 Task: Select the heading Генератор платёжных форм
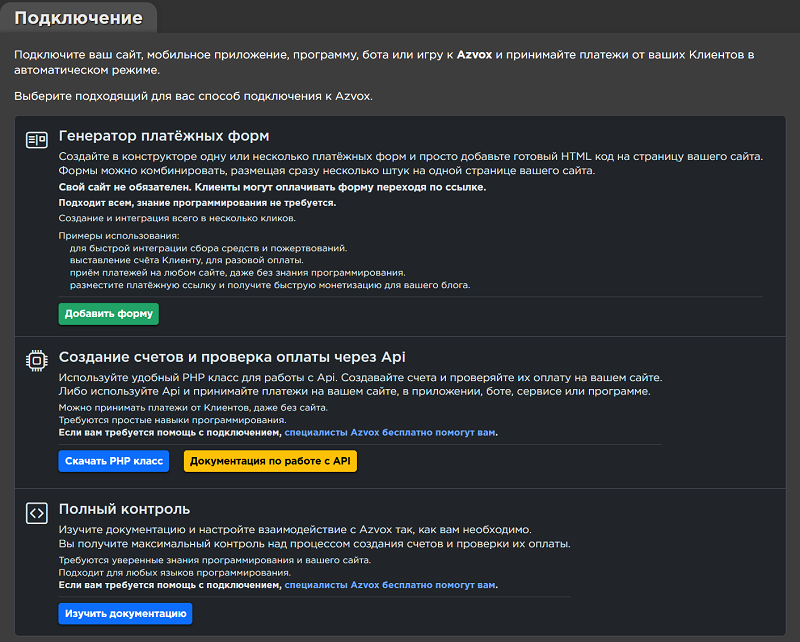coord(164,136)
